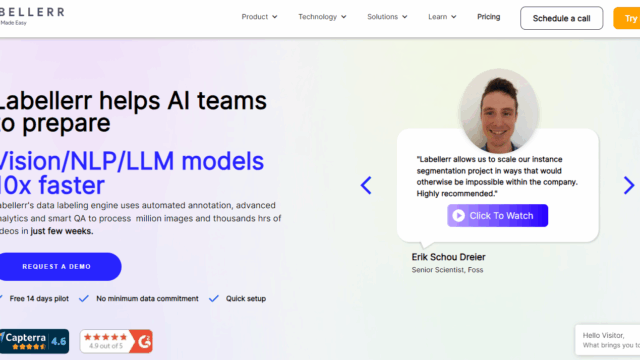
Task: Expand the Solutions dropdown chevron
Action: [x=404, y=17]
